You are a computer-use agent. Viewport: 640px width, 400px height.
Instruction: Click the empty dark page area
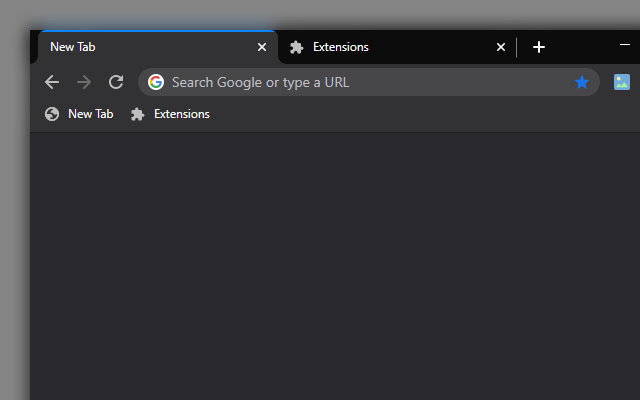tap(335, 265)
